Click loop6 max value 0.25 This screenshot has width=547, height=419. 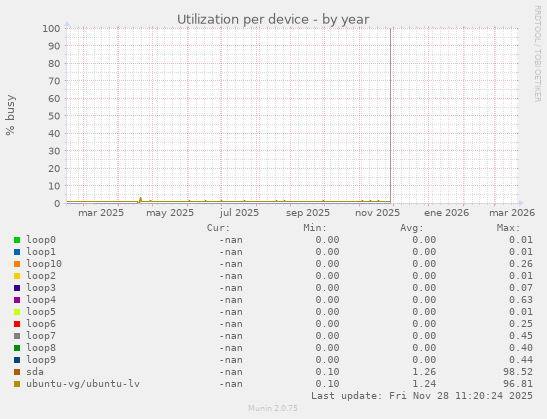(521, 324)
